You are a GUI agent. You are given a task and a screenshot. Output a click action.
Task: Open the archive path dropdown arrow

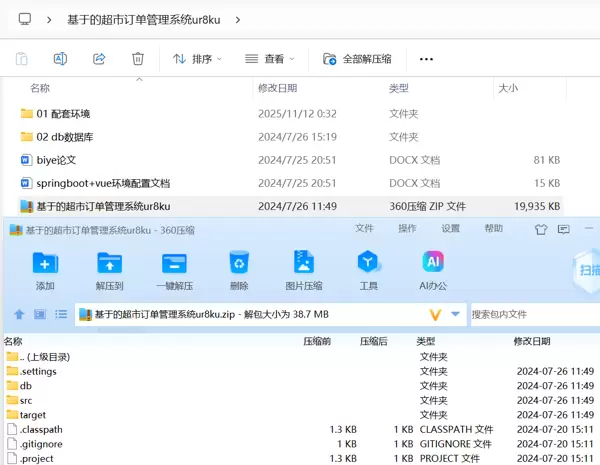(x=456, y=314)
